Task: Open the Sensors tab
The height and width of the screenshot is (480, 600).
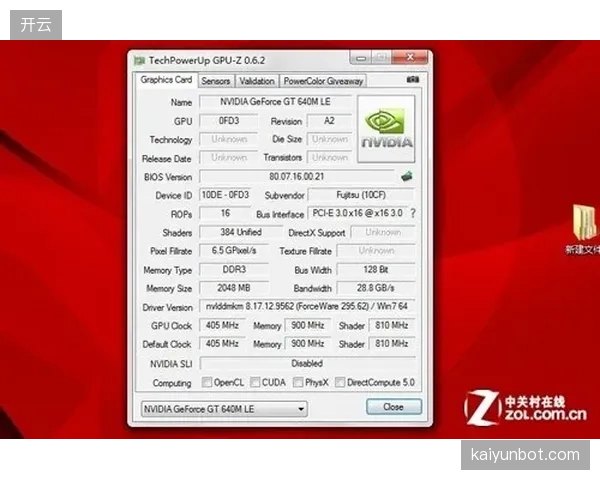Action: coord(216,81)
